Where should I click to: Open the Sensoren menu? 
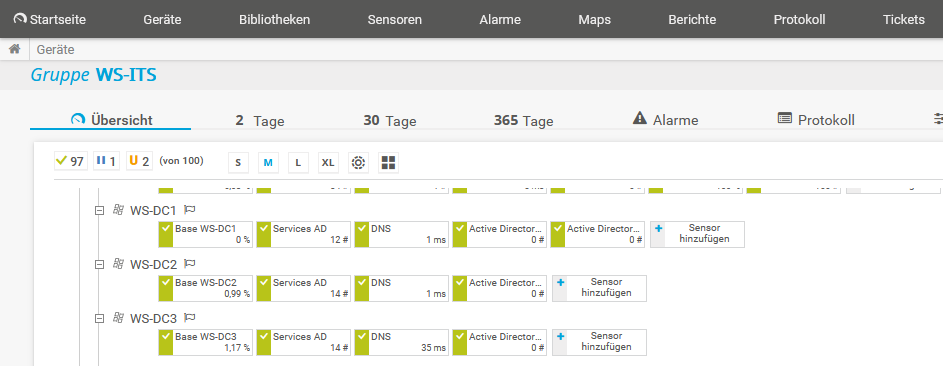[395, 19]
